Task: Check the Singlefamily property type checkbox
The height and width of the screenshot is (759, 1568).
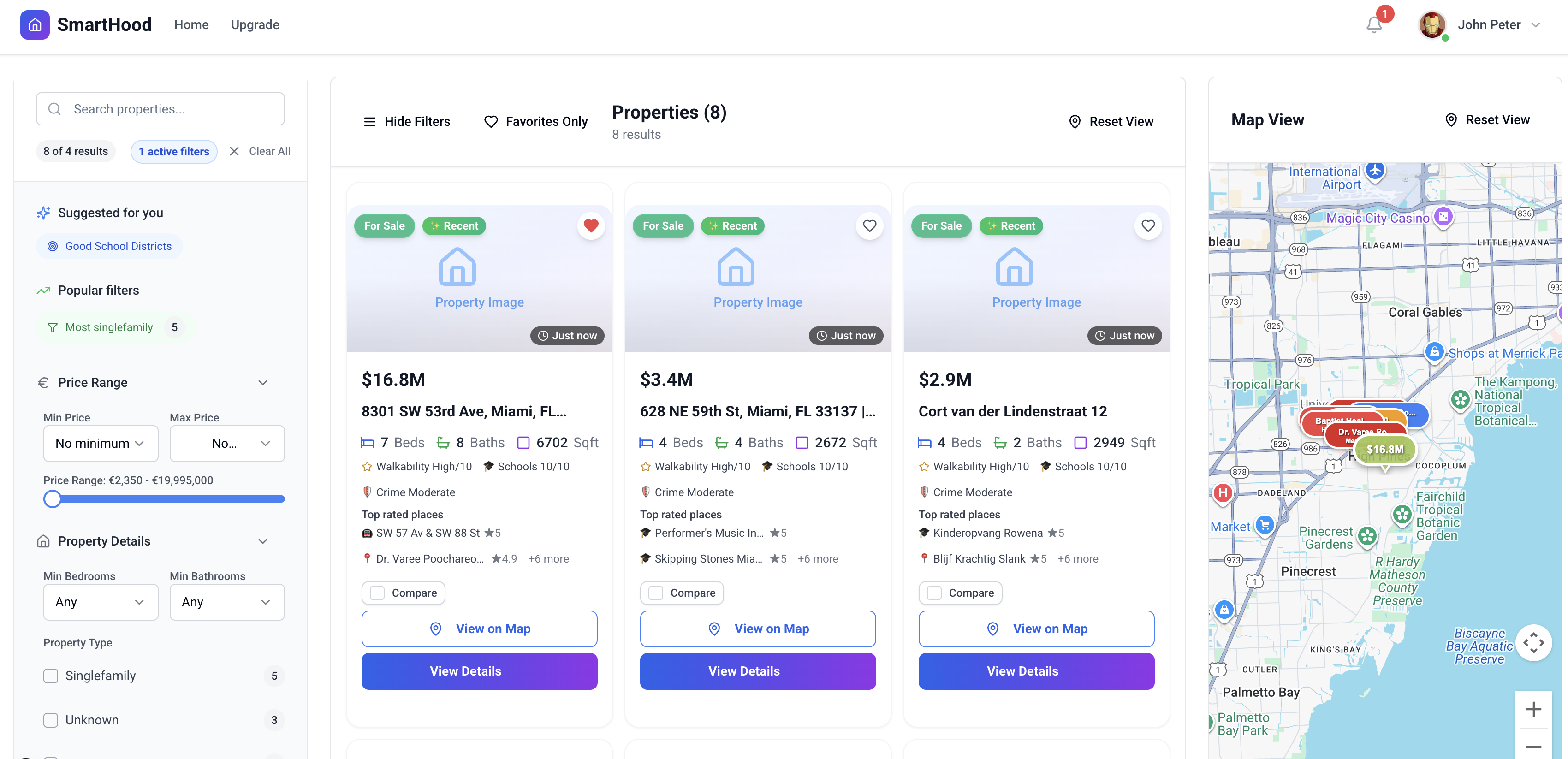Action: pyautogui.click(x=51, y=676)
